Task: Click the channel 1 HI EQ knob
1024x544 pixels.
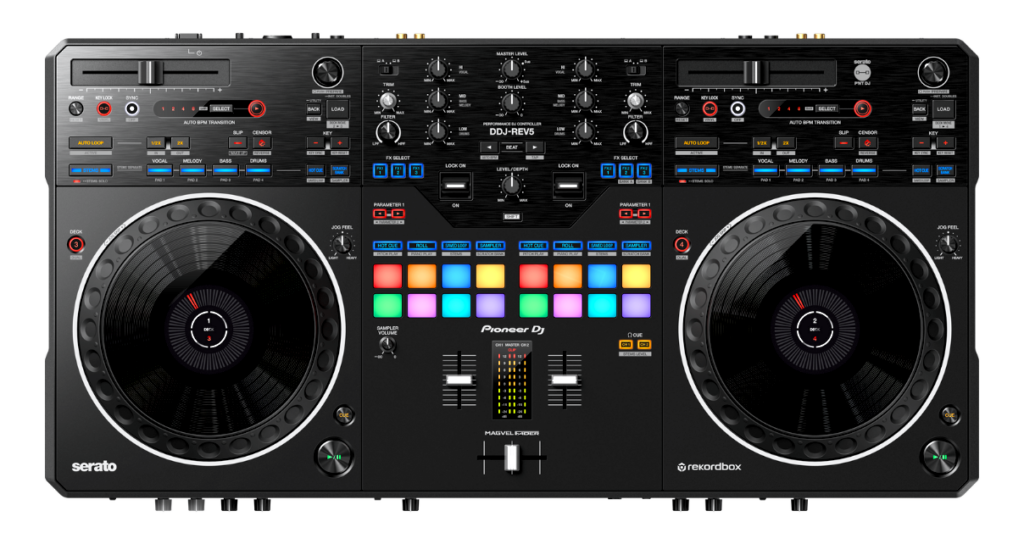Action: (437, 69)
